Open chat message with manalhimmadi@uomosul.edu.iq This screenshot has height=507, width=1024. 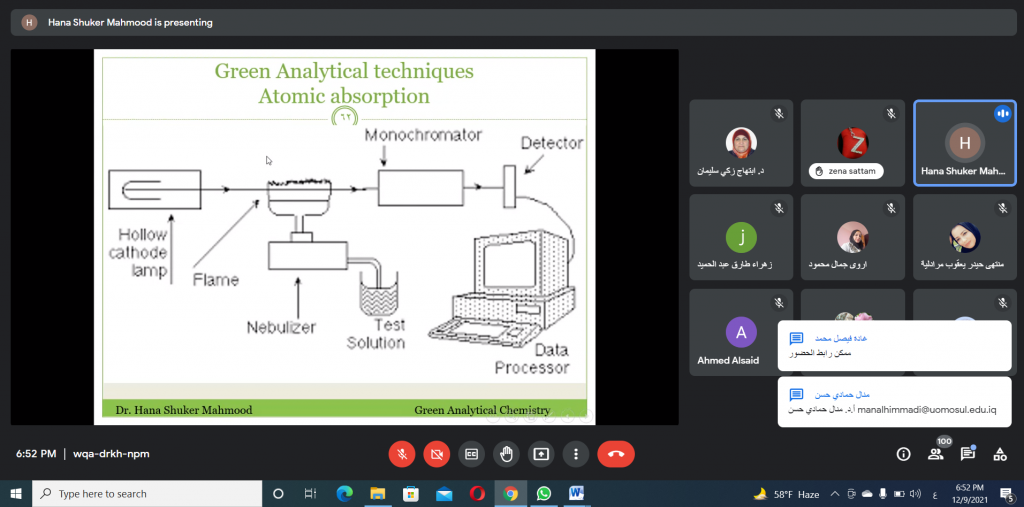pyautogui.click(x=893, y=401)
